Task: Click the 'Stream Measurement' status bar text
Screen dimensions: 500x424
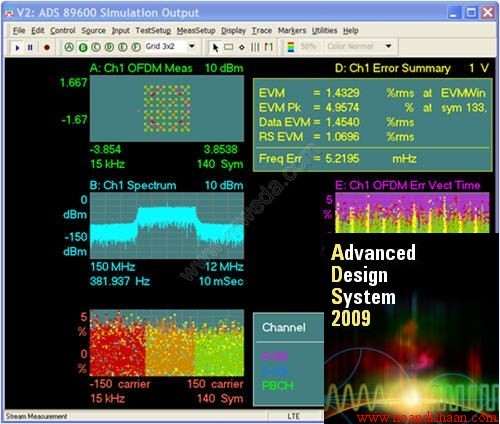Action: (x=37, y=416)
